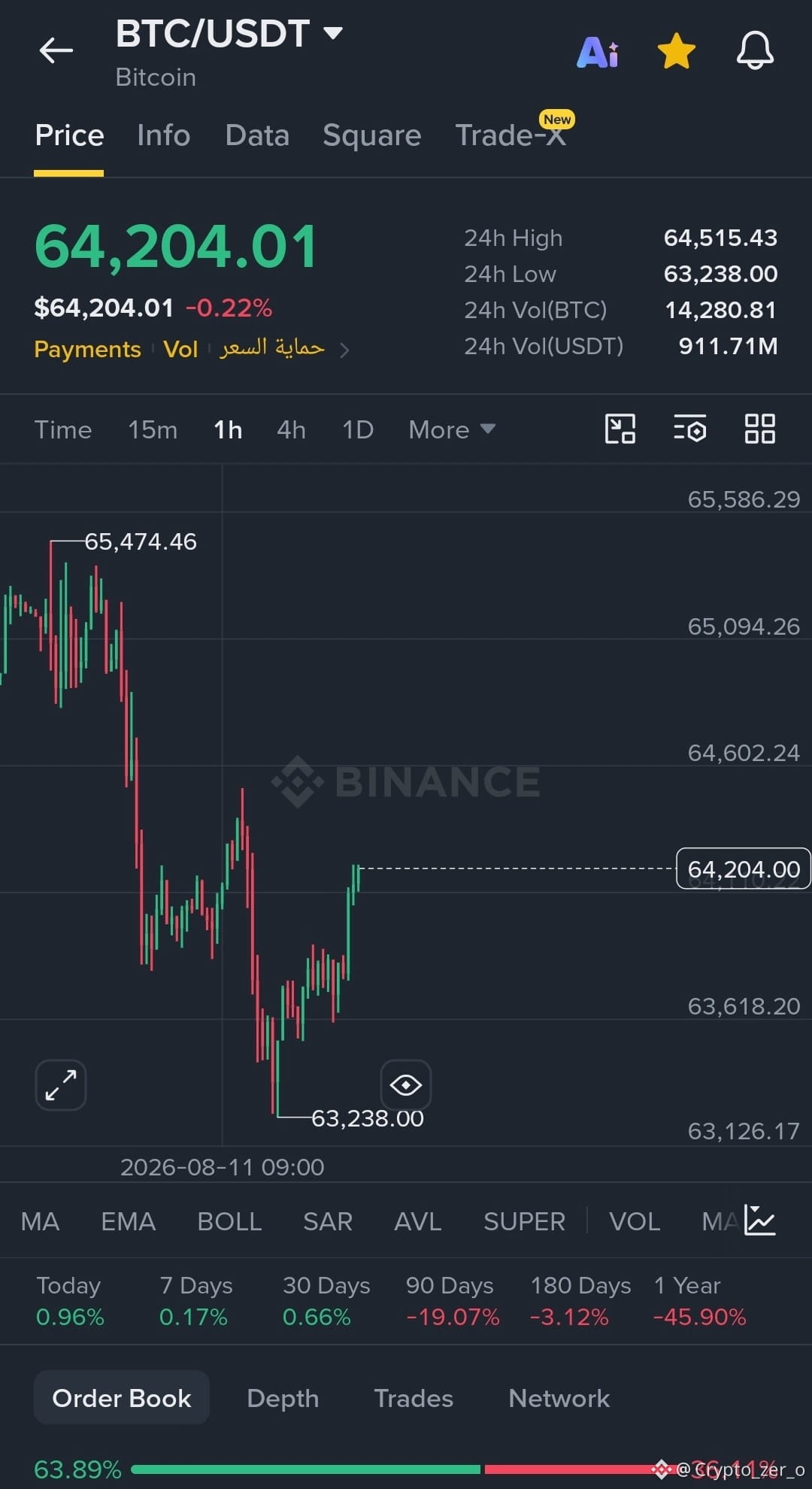
Task: Open the indicator settings chart icon
Action: click(x=759, y=1220)
